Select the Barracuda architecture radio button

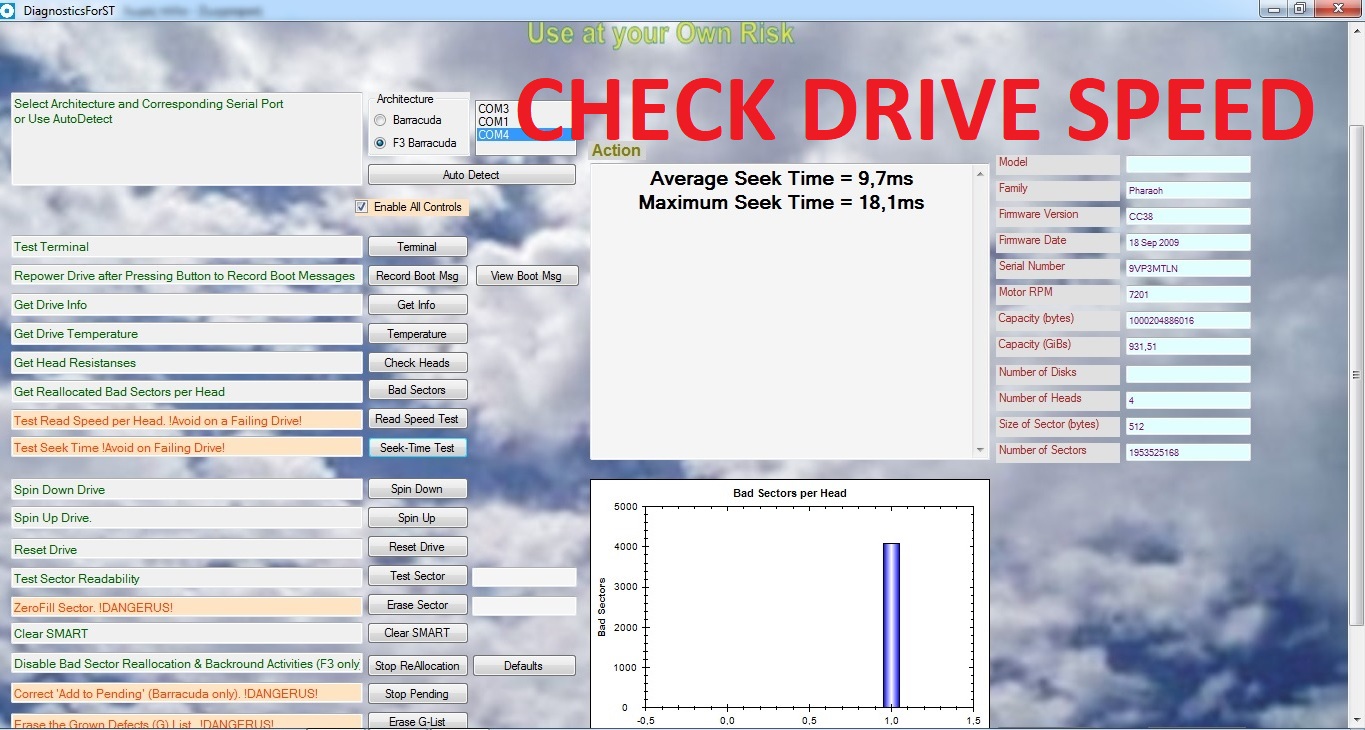[x=380, y=120]
